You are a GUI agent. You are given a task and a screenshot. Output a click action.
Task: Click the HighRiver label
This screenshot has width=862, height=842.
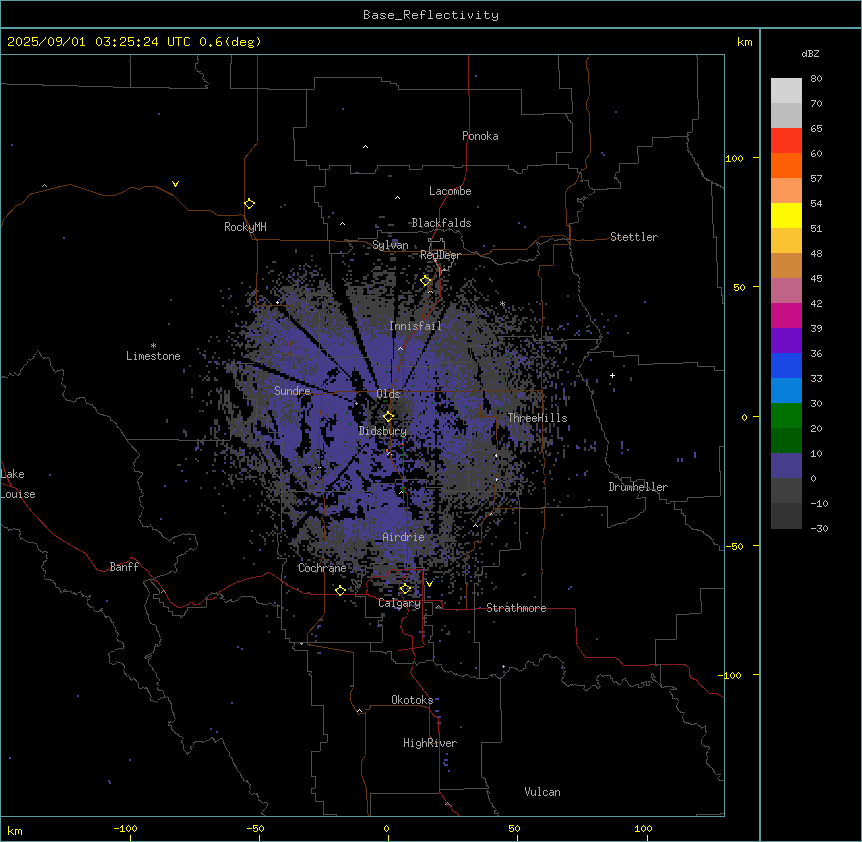click(430, 743)
